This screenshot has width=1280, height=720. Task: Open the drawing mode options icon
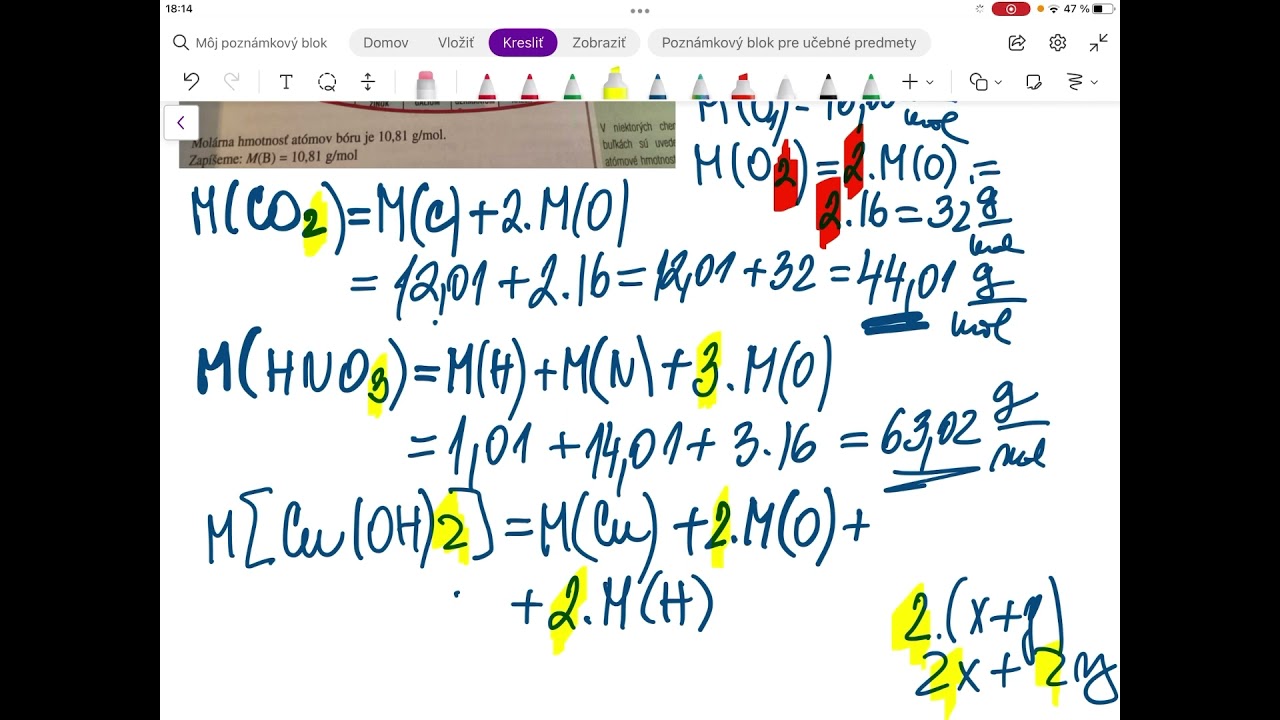click(x=1076, y=82)
